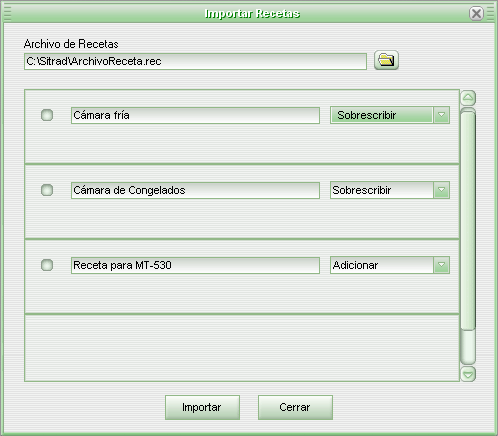Viewport: 498px width, 436px height.
Task: Close the Importar Recetas window
Action: point(476,14)
